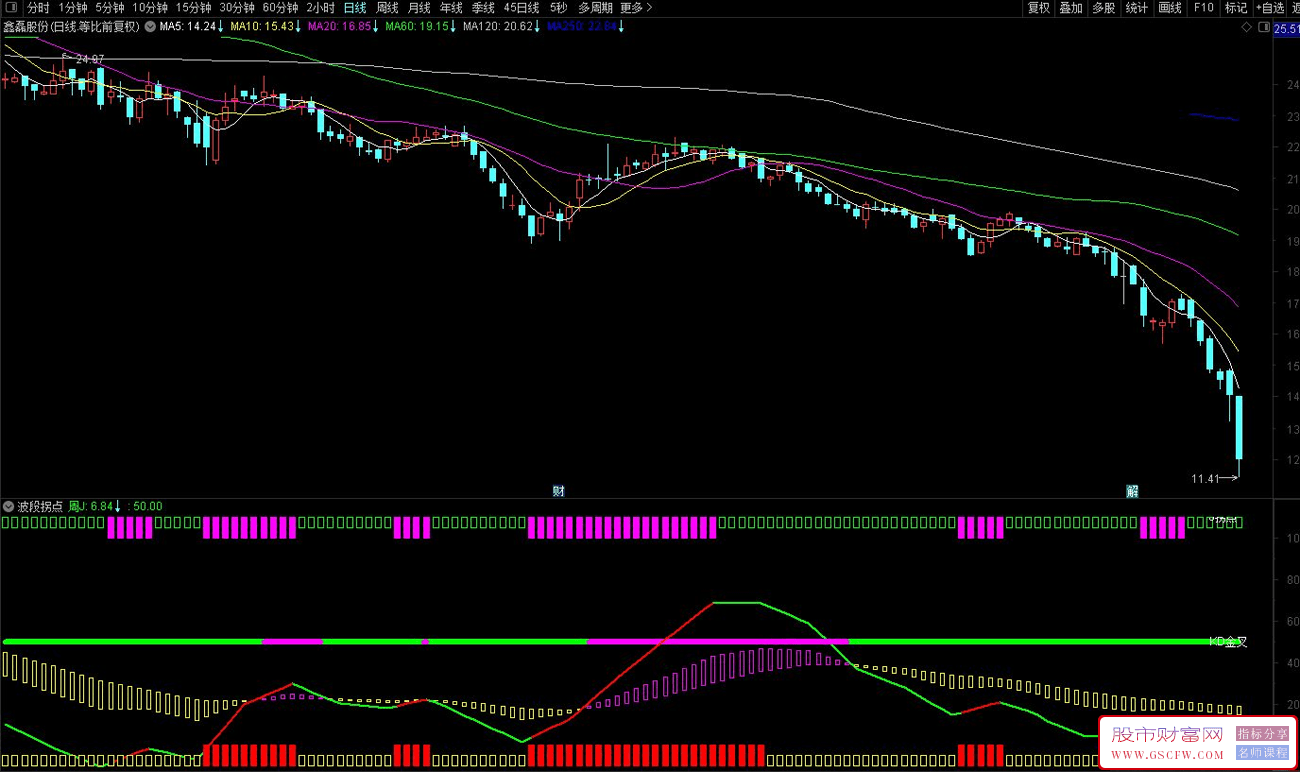
Task: Select the 15分钟 period tab
Action: (193, 7)
